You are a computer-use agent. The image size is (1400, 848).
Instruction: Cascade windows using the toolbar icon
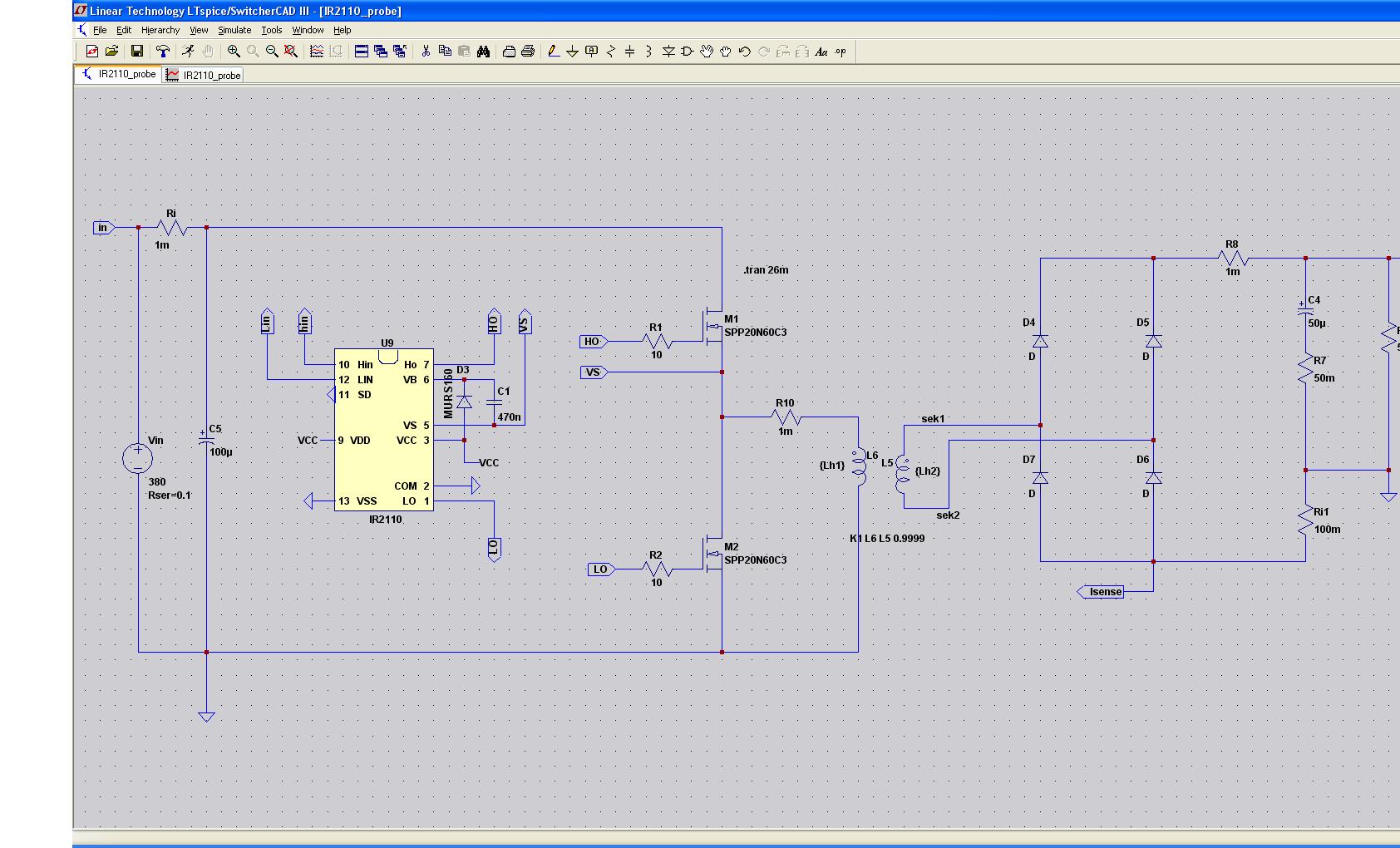click(x=381, y=52)
